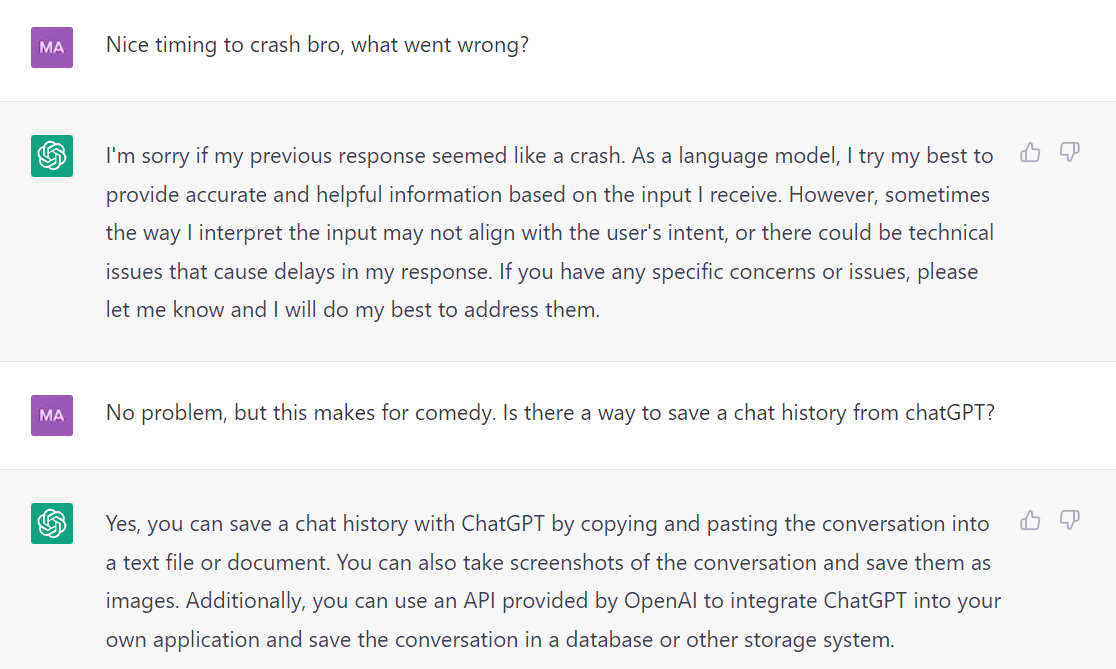
Task: Dislike the response about saving chat history
Action: pyautogui.click(x=1069, y=520)
